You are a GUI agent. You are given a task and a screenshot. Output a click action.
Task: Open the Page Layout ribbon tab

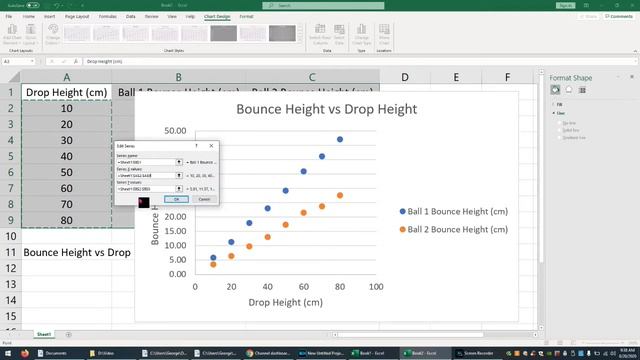[x=77, y=16]
